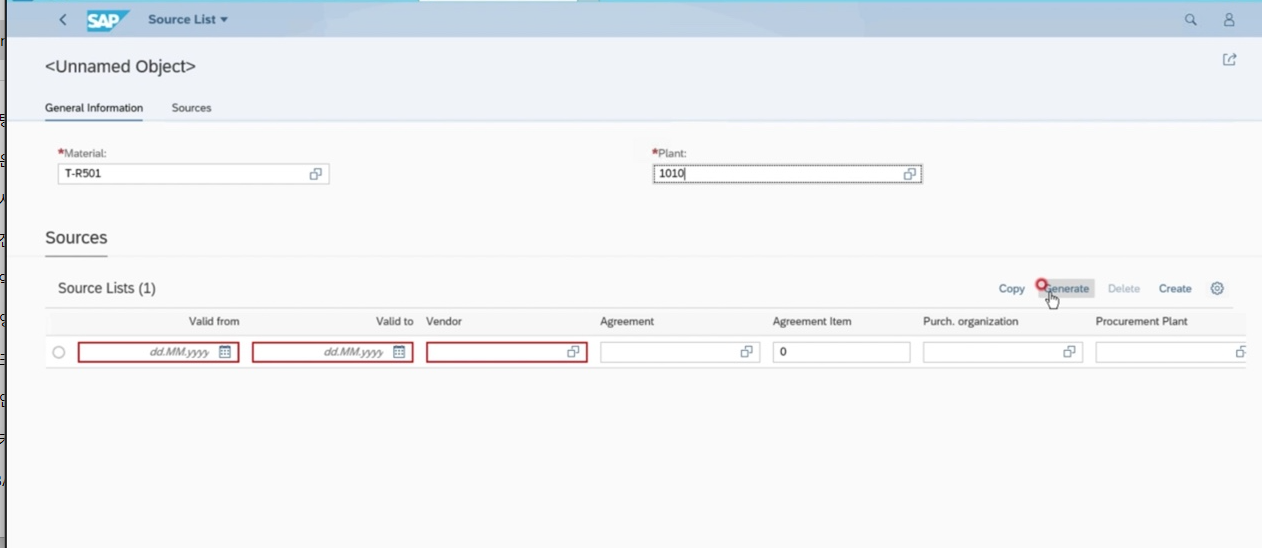Switch to the General Information tab
Image resolution: width=1262 pixels, height=548 pixels.
tap(94, 108)
